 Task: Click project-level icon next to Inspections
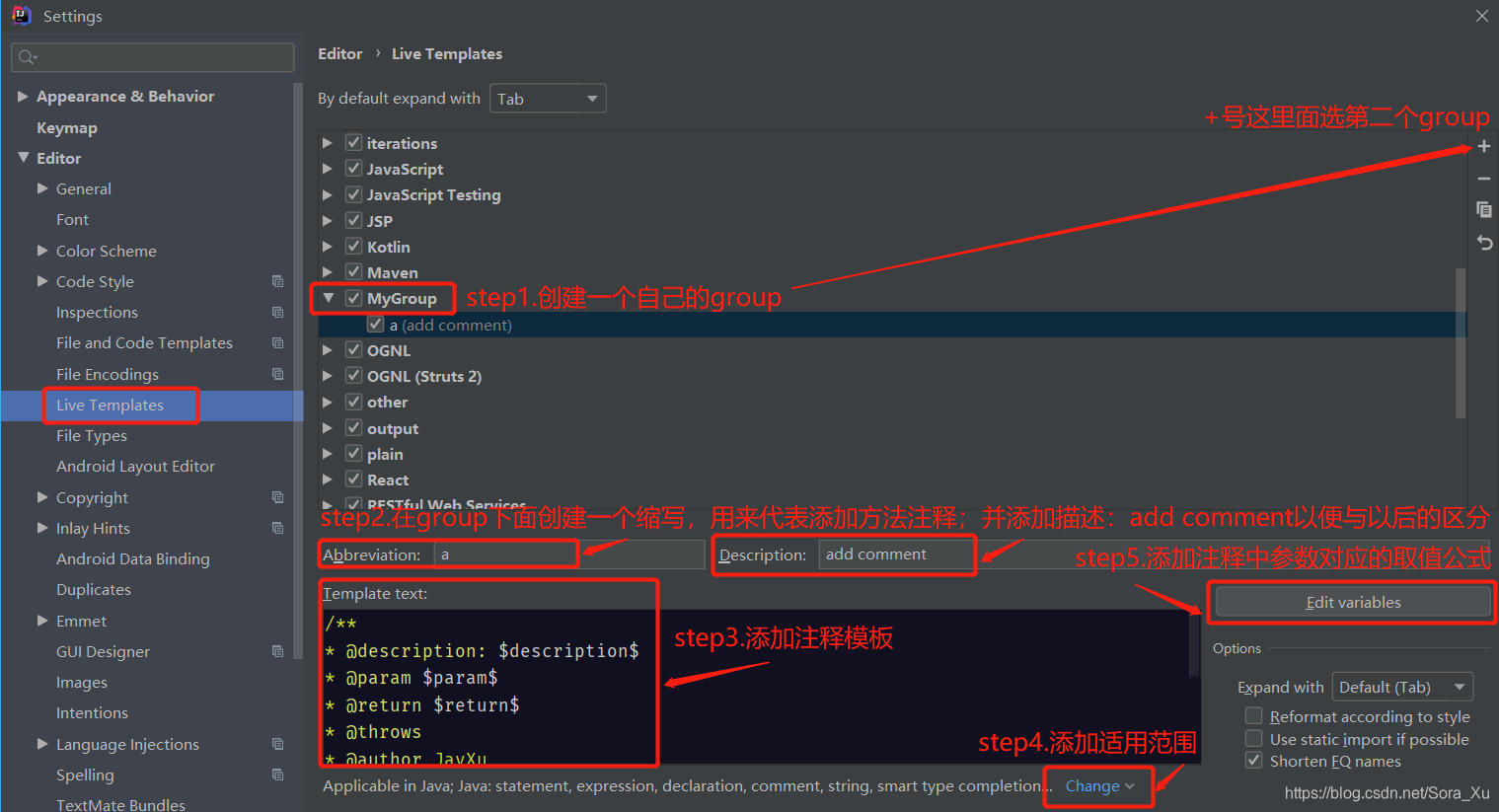tap(277, 312)
